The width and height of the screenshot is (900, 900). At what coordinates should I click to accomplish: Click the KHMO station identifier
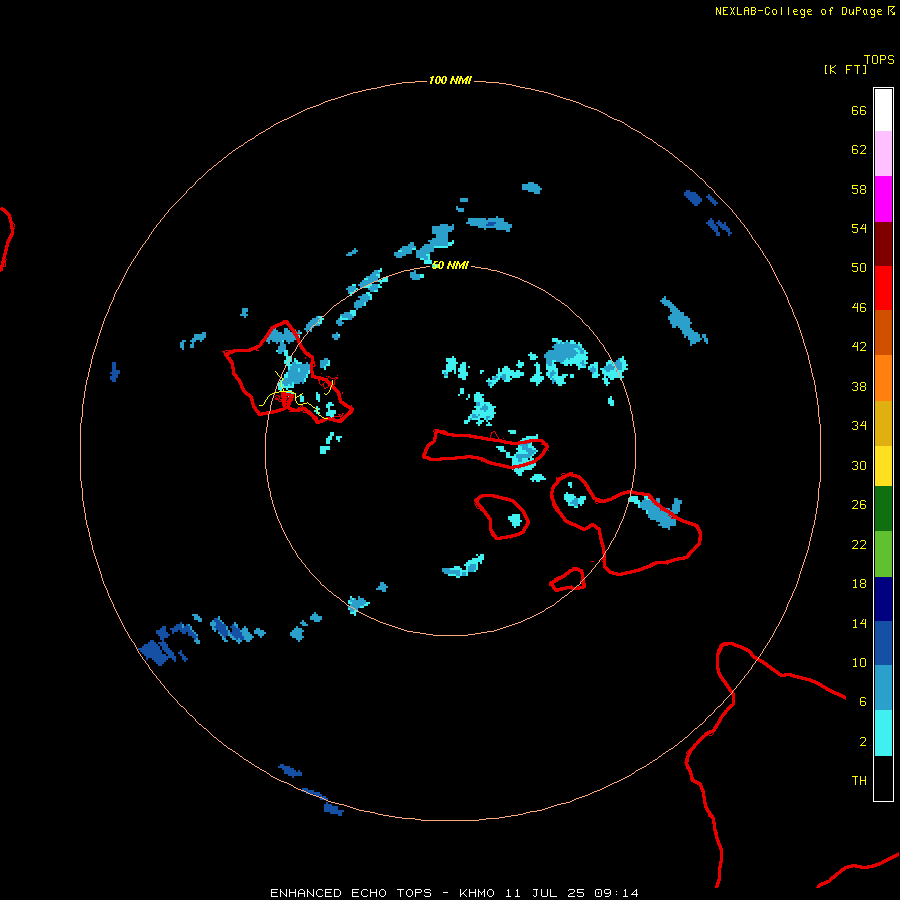[x=476, y=893]
